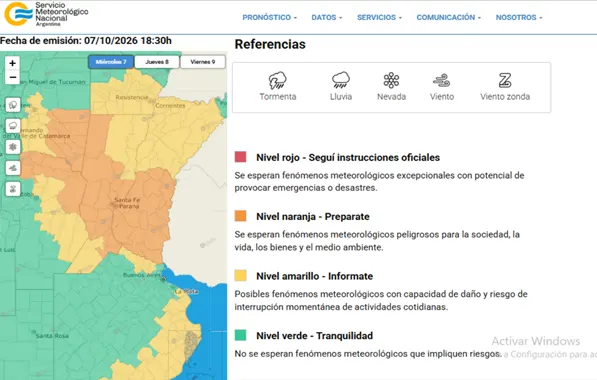Open the SERVICIOS dropdown menu
The height and width of the screenshot is (380, 597).
[379, 18]
